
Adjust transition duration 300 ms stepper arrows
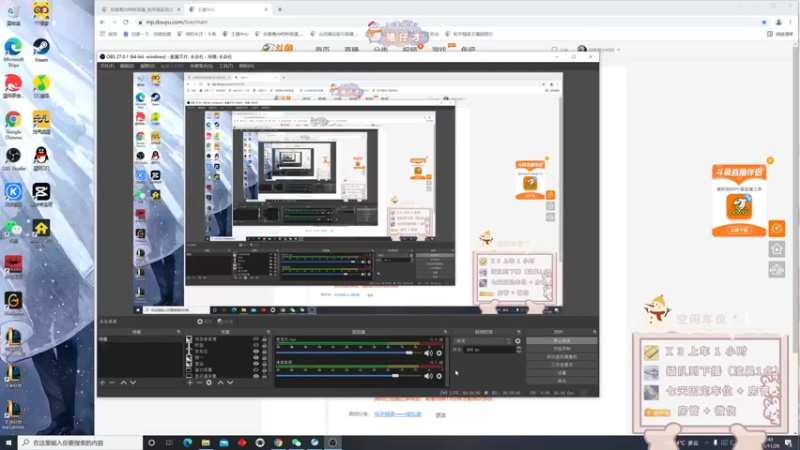tap(518, 349)
